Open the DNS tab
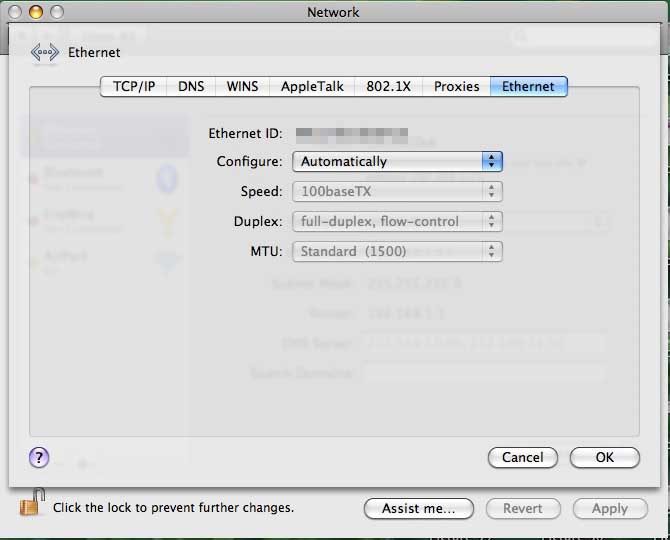Screen dimensions: 670x540 coord(191,87)
